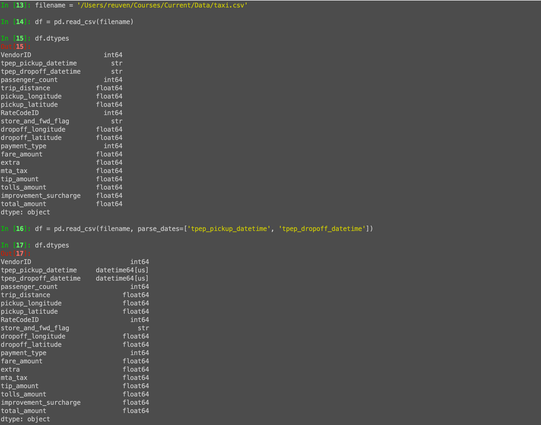The height and width of the screenshot is (425, 541).
Task: Select pickup_latitude in the Out[17] listing
Action: pyautogui.click(x=29, y=312)
